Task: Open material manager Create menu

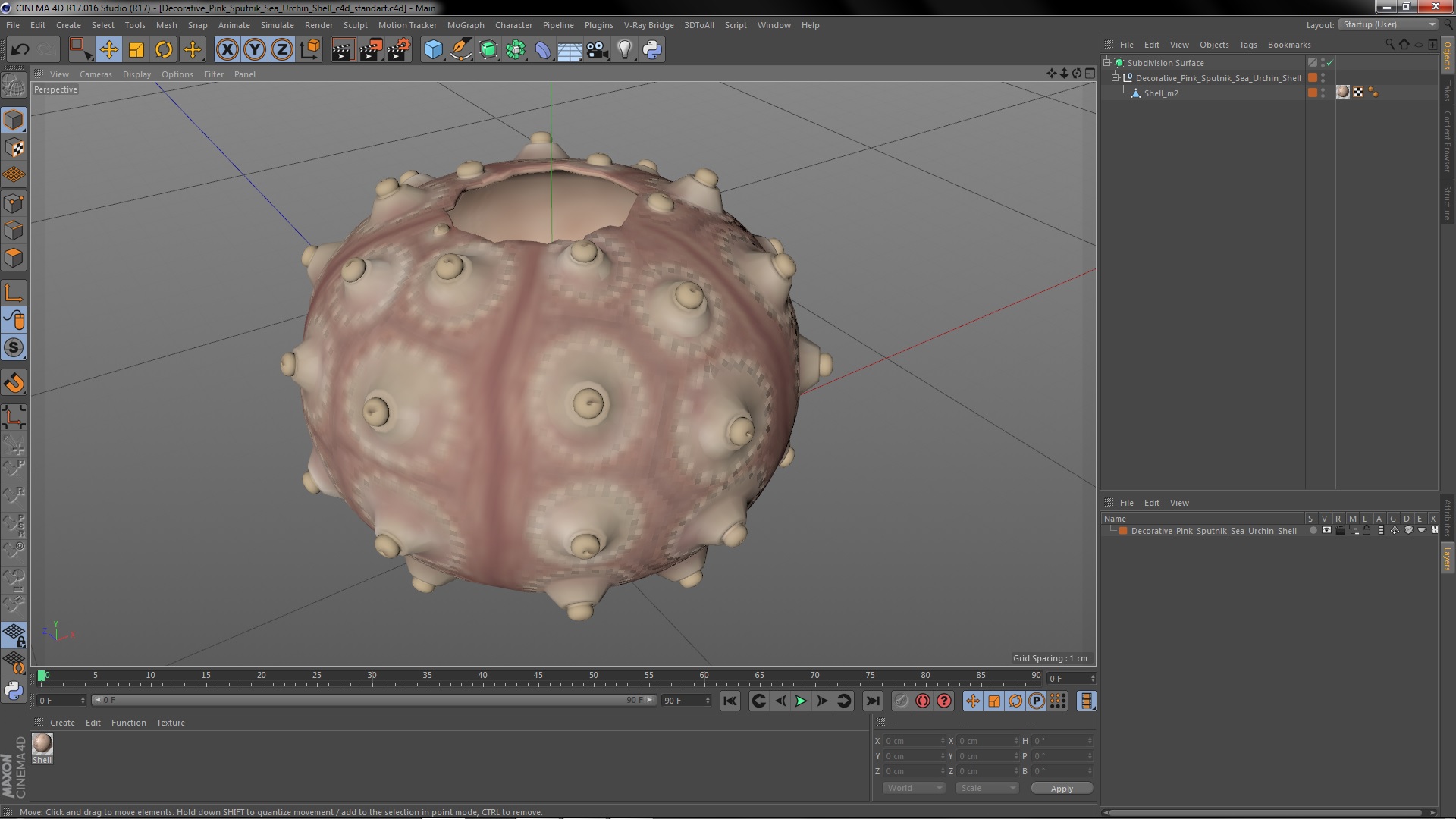Action: (62, 723)
